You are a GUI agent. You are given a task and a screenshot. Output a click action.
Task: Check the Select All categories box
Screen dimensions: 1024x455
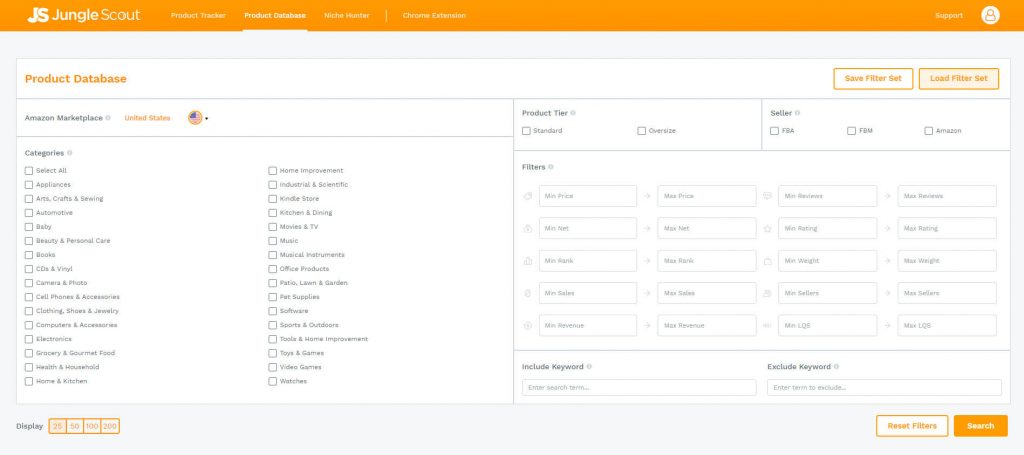[x=29, y=171]
